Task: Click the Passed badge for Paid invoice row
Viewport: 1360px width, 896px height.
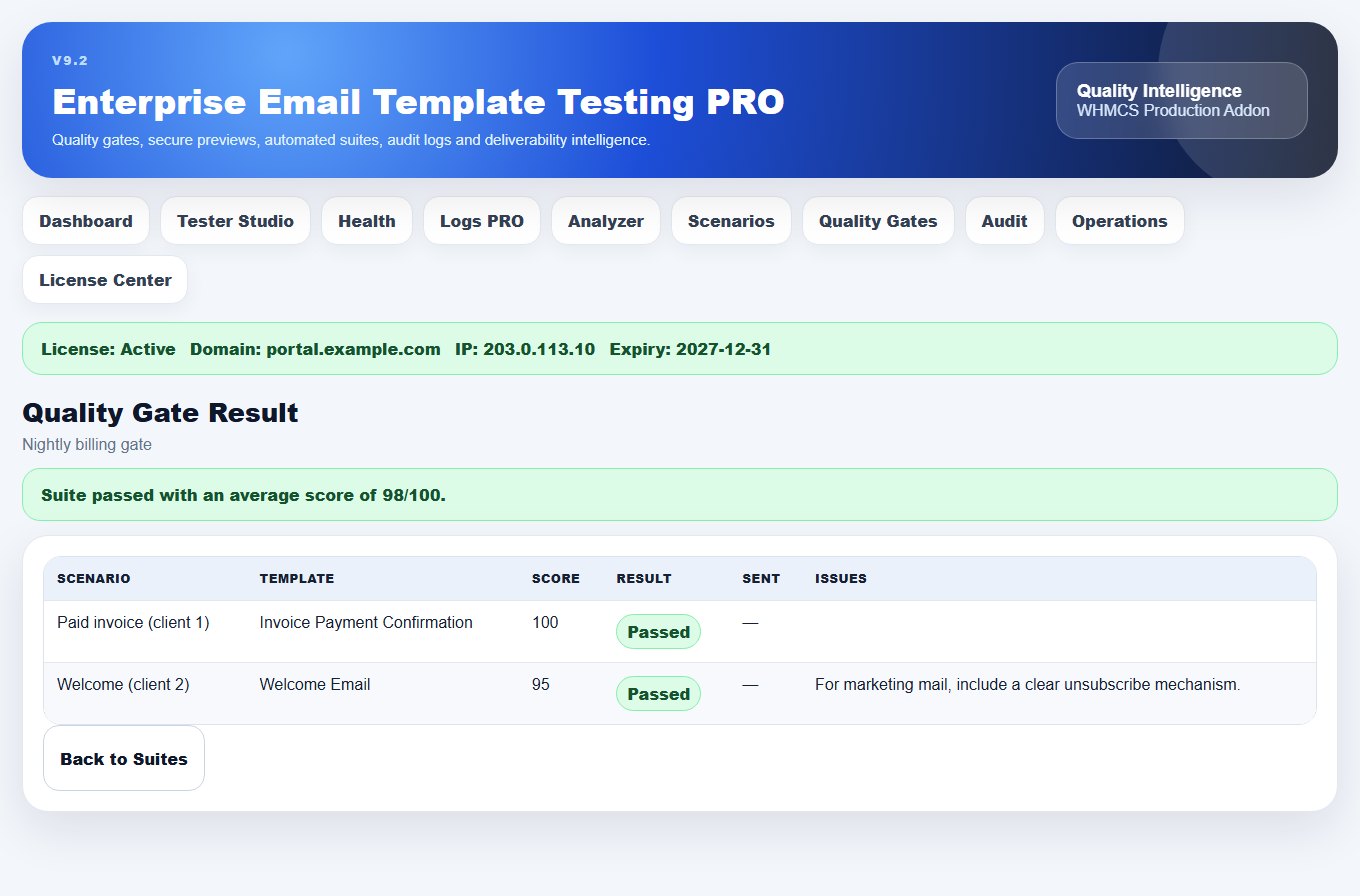Action: tap(658, 632)
